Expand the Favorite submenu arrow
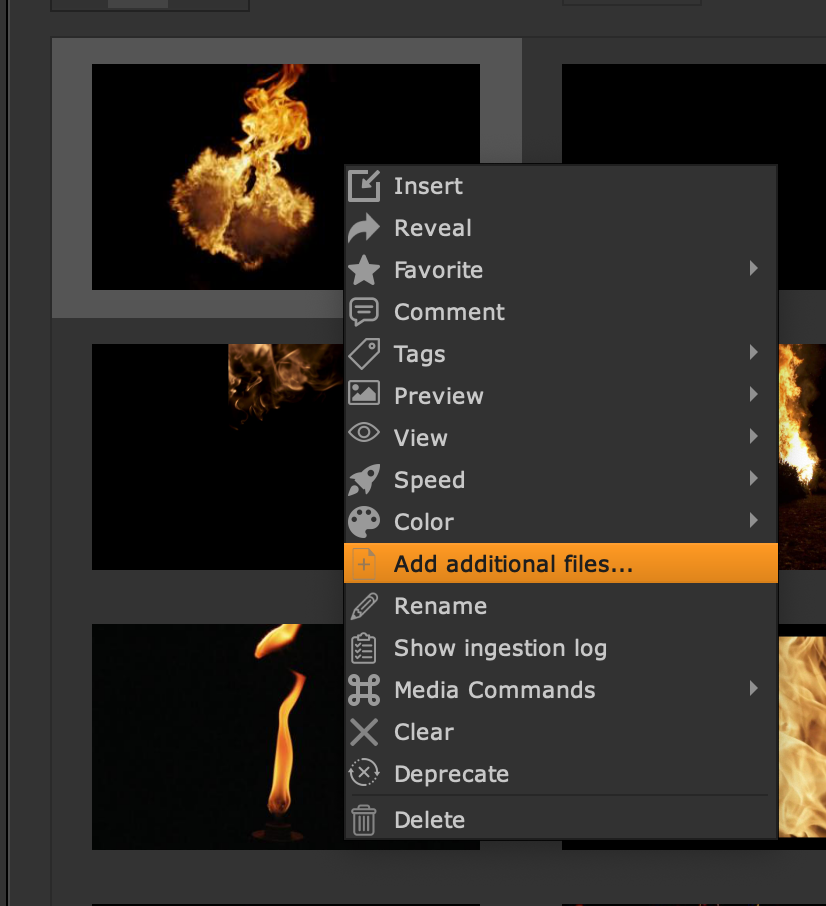This screenshot has height=906, width=826. point(753,269)
